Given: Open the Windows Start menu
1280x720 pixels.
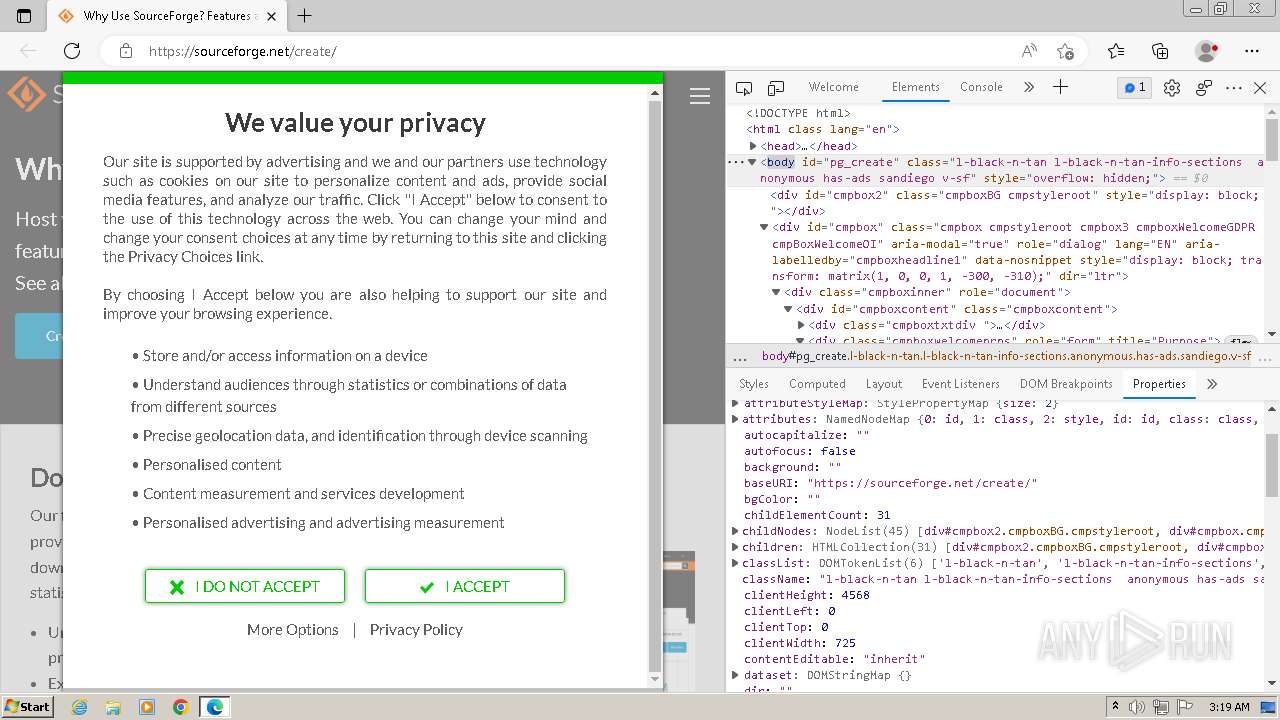Looking at the screenshot, I should tap(28, 706).
